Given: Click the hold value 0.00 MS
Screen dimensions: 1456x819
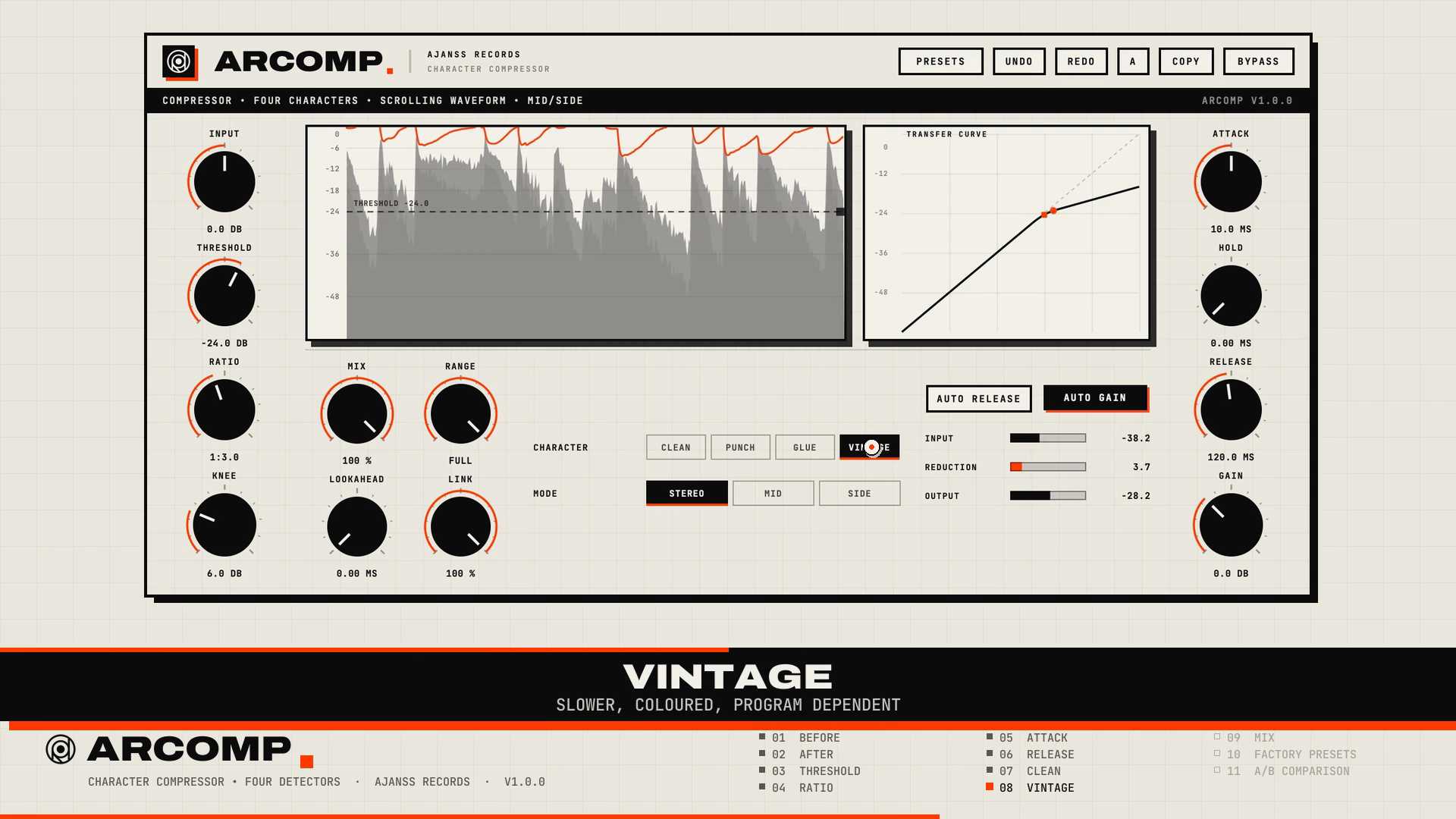Looking at the screenshot, I should pos(1231,344).
